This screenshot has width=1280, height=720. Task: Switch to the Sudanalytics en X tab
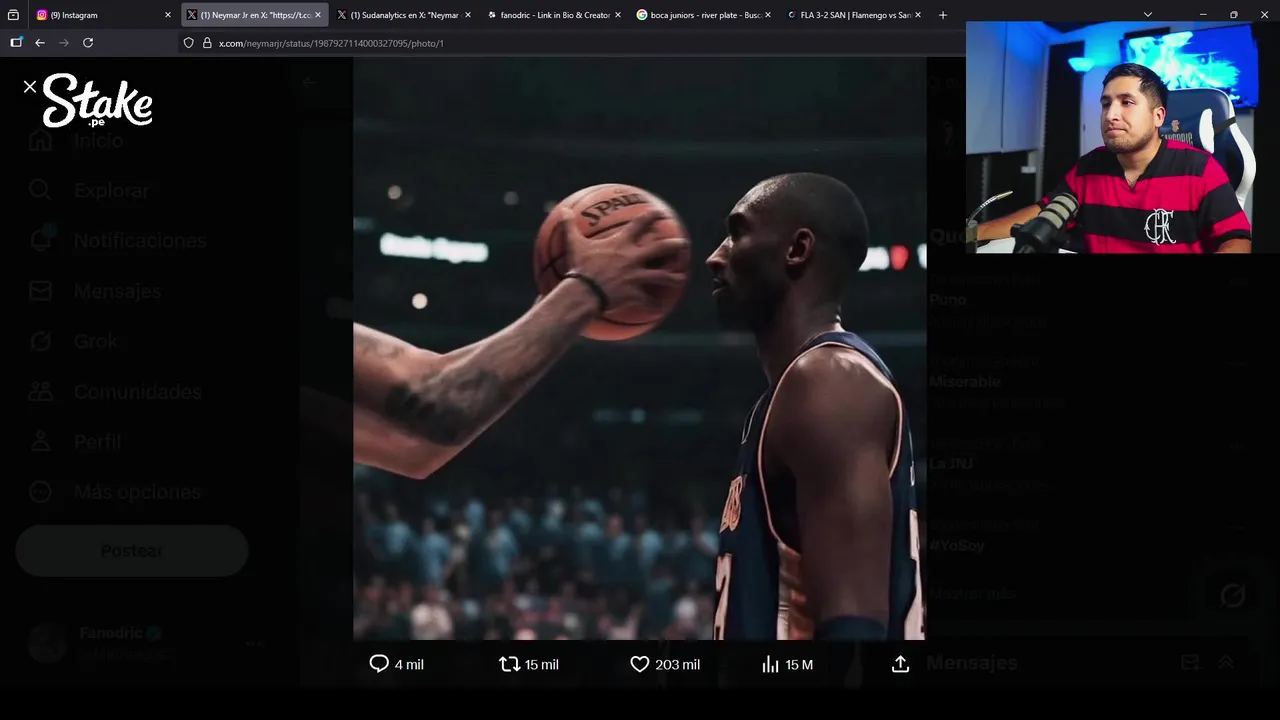pyautogui.click(x=404, y=15)
